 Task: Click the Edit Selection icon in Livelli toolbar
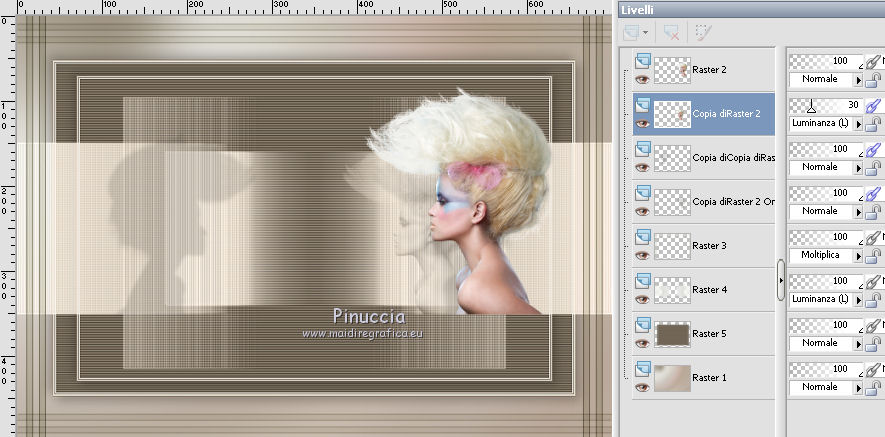point(702,32)
